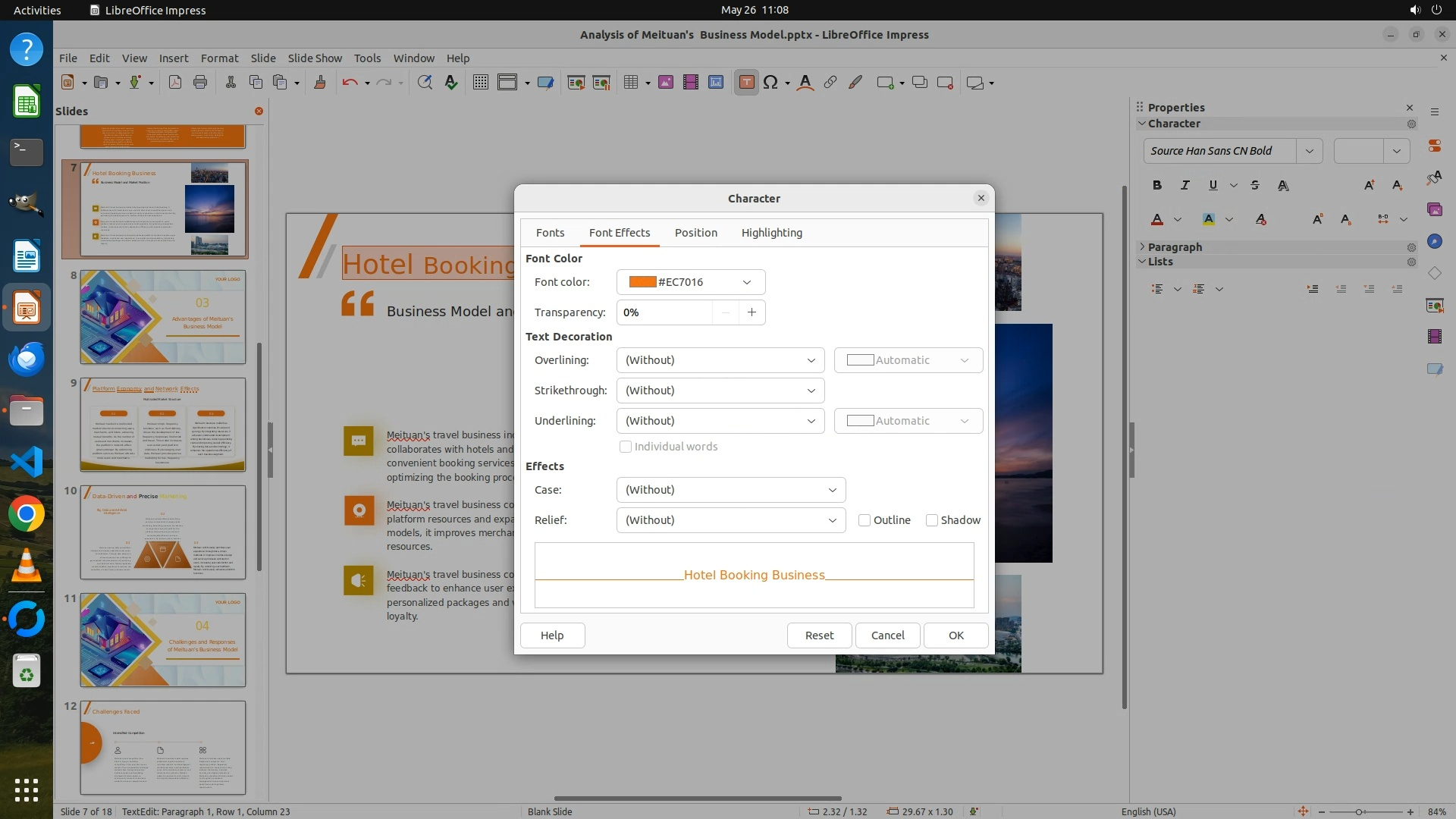Viewport: 1456px width, 819px height.
Task: Click the Insert Special Character icon
Action: 770,83
